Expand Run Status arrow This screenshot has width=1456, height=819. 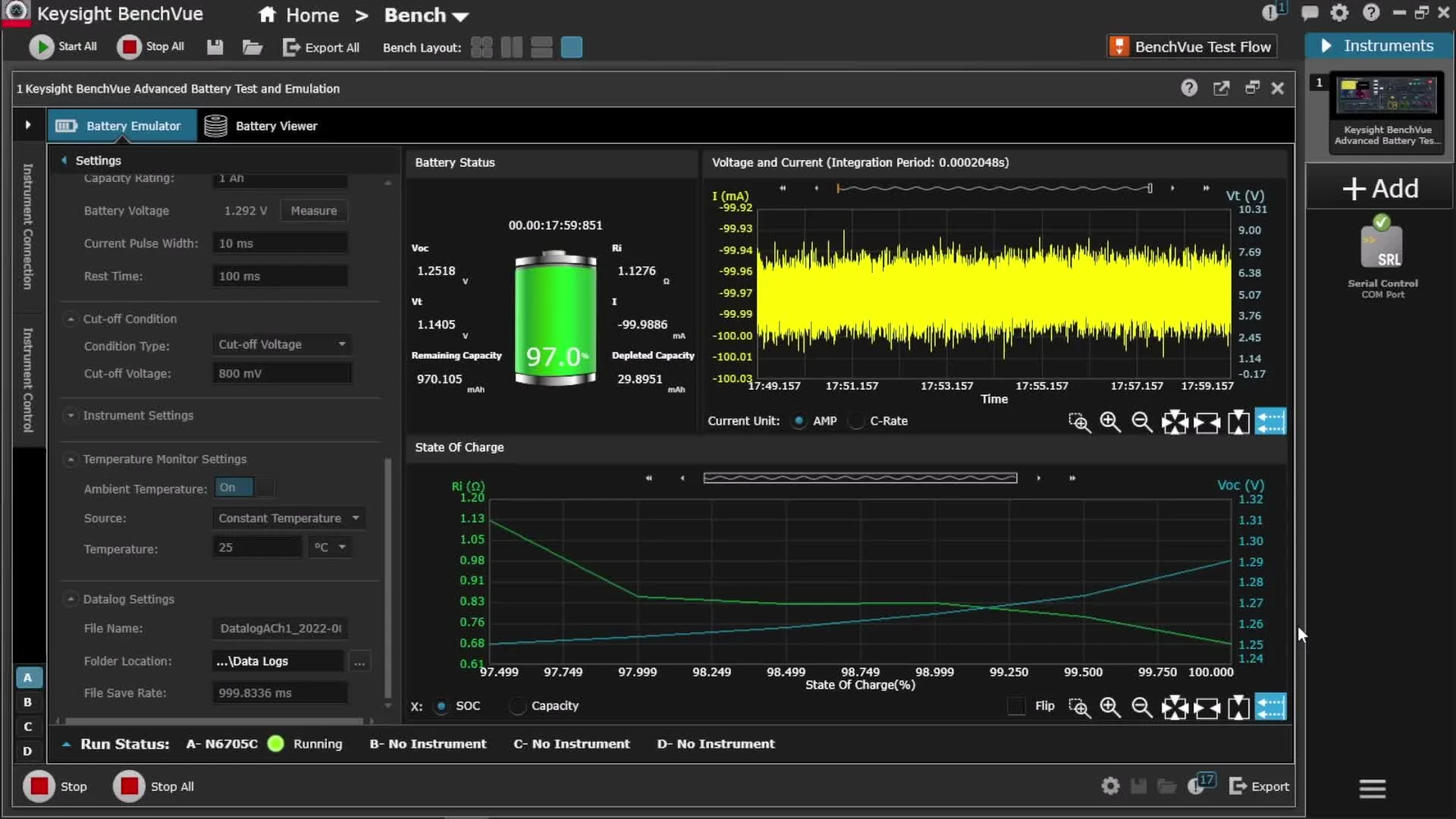66,744
